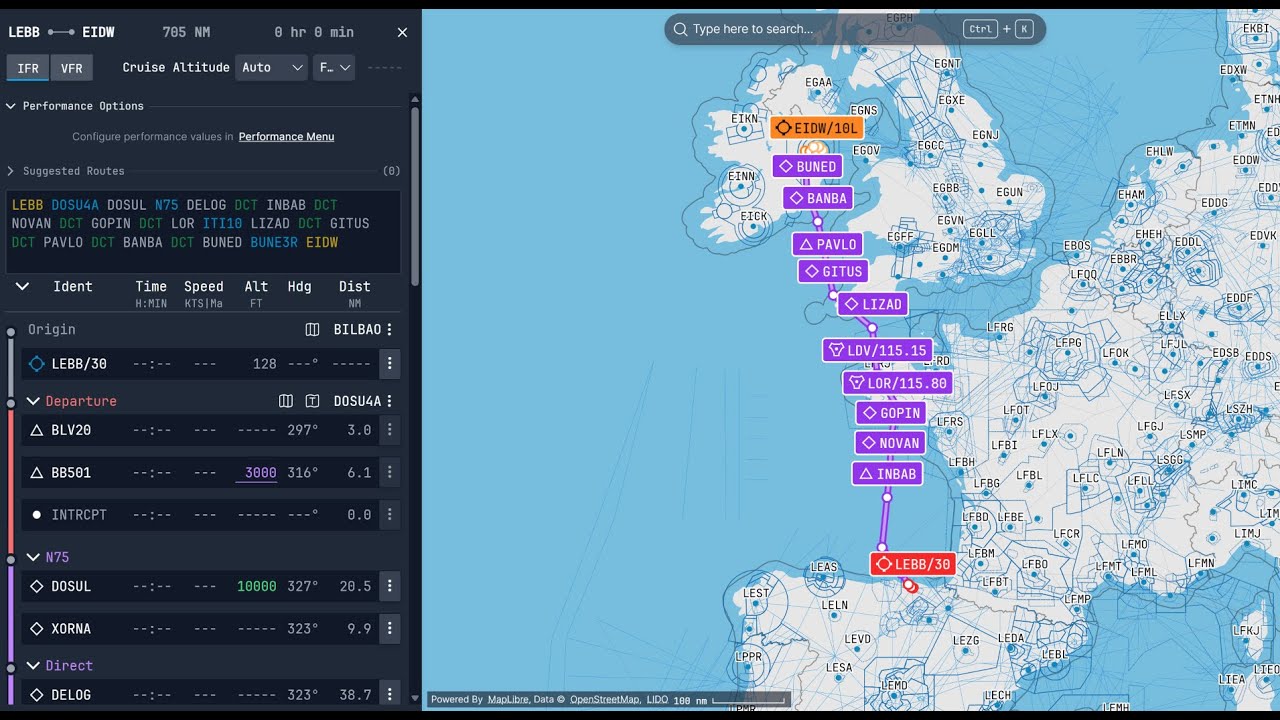Click the OpenStreetMap attribution link
This screenshot has width=1280, height=720.
pyautogui.click(x=604, y=700)
